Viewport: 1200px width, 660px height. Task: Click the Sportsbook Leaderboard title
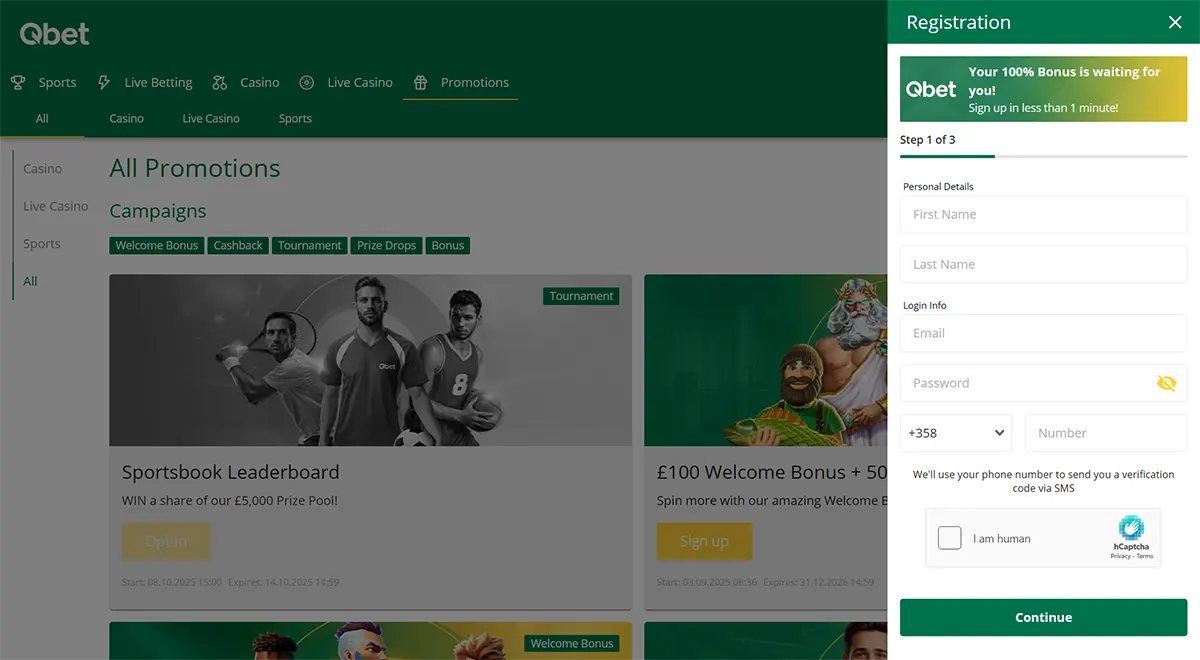[231, 472]
